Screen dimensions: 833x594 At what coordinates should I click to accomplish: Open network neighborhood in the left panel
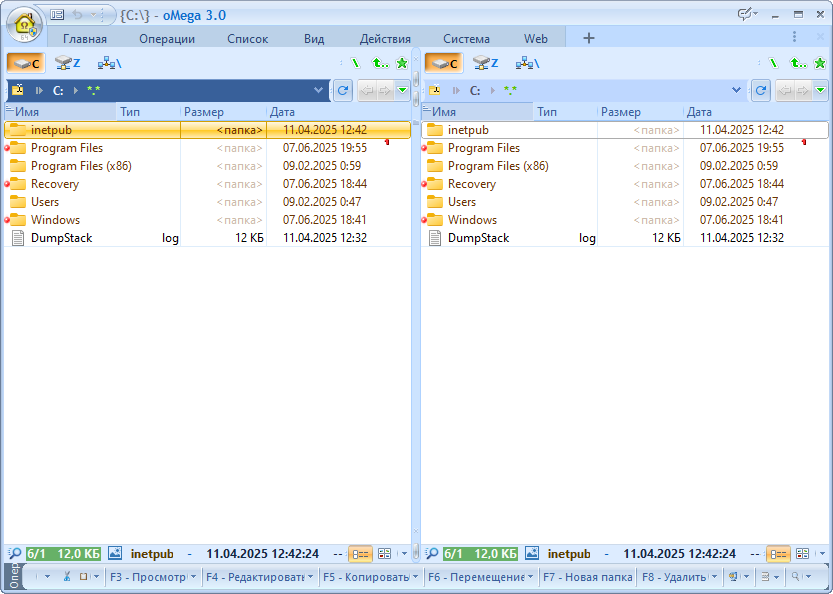coord(109,63)
